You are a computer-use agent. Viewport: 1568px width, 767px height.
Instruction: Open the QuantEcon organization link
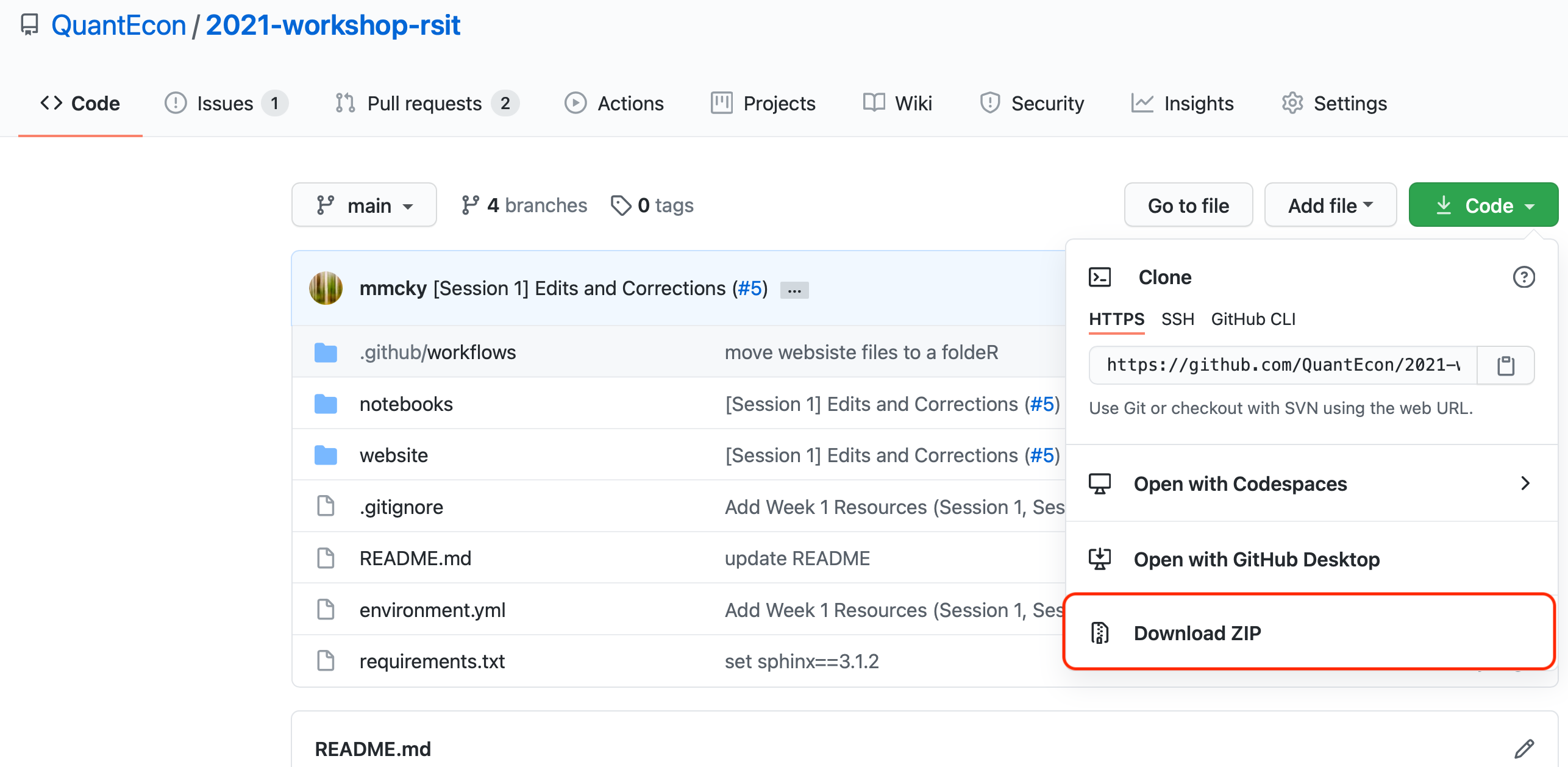[118, 25]
